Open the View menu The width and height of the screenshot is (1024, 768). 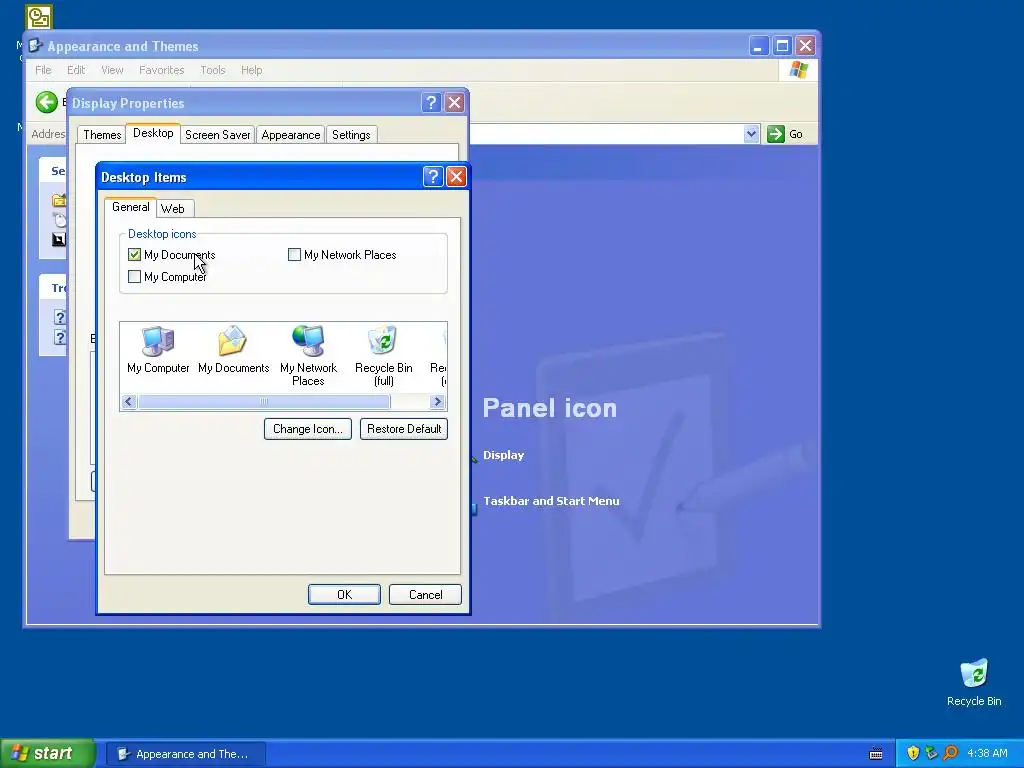coord(112,70)
